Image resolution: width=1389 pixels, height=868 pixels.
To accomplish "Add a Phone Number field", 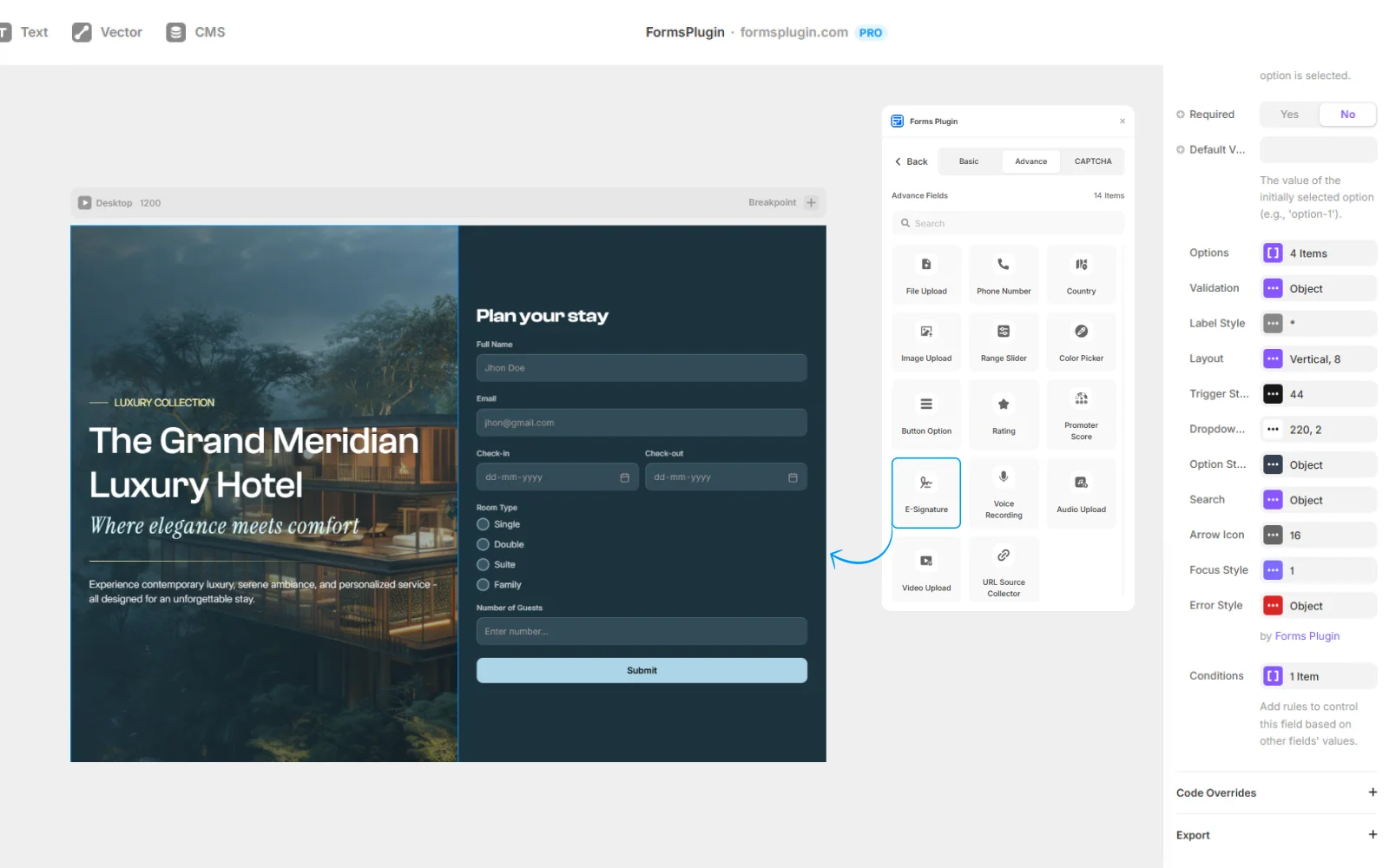I will coord(1003,273).
